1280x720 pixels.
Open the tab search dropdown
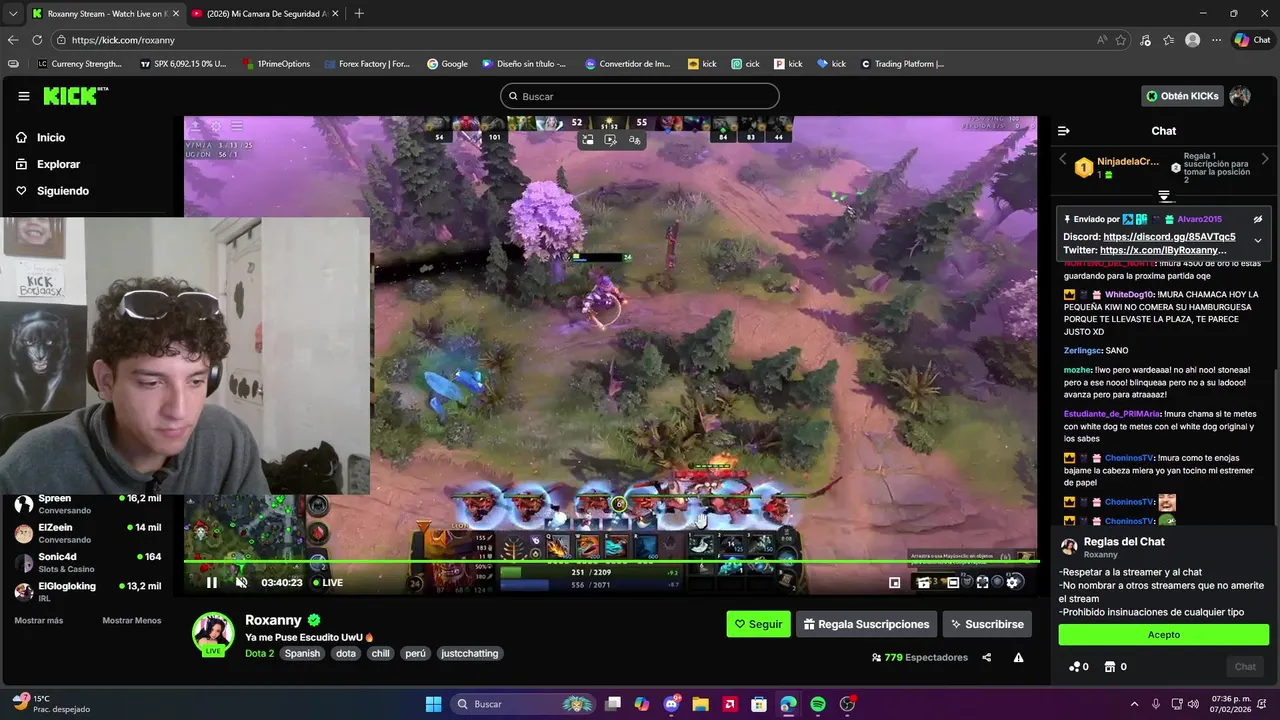pos(12,13)
